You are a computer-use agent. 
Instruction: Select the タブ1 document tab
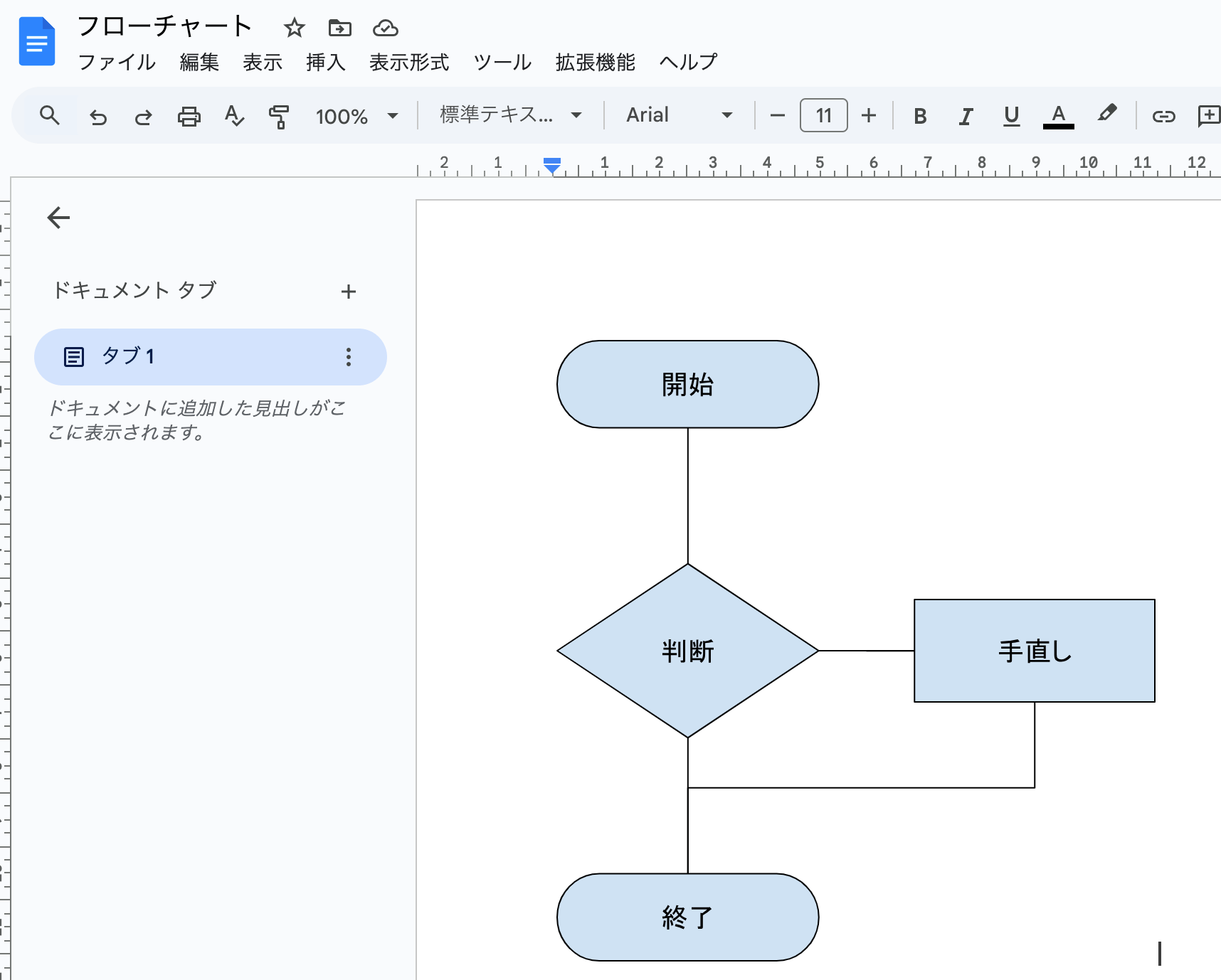tap(130, 356)
